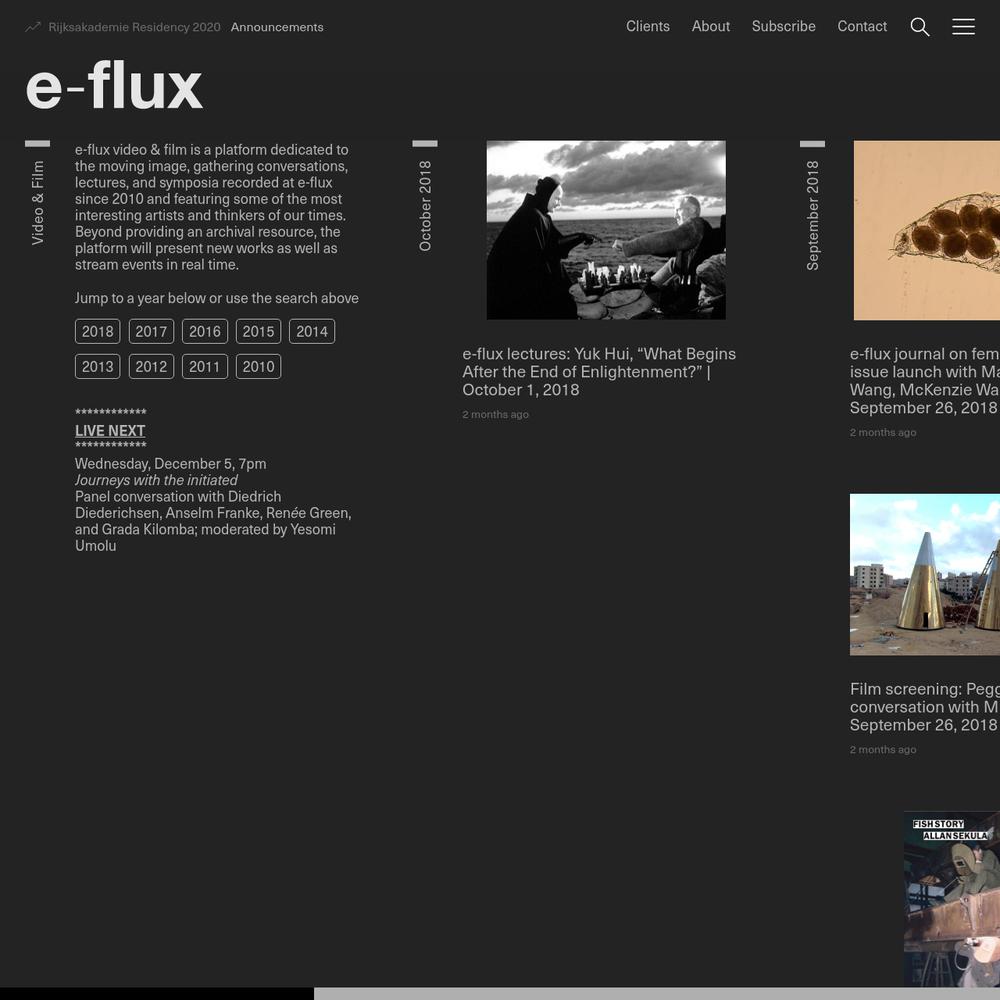Viewport: 1000px width, 1000px height.
Task: Open the About menu item
Action: (710, 26)
